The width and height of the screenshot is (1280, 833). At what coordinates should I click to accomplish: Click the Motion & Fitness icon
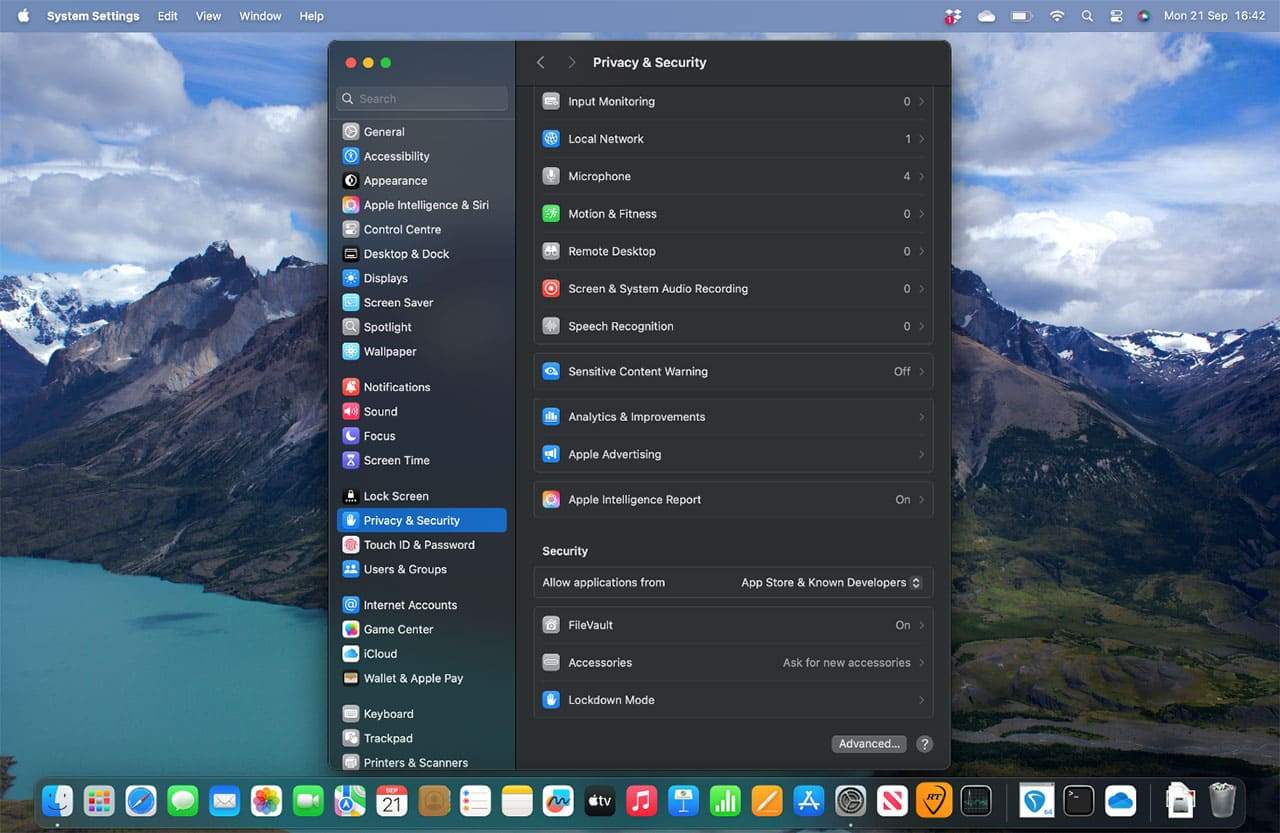tap(551, 214)
